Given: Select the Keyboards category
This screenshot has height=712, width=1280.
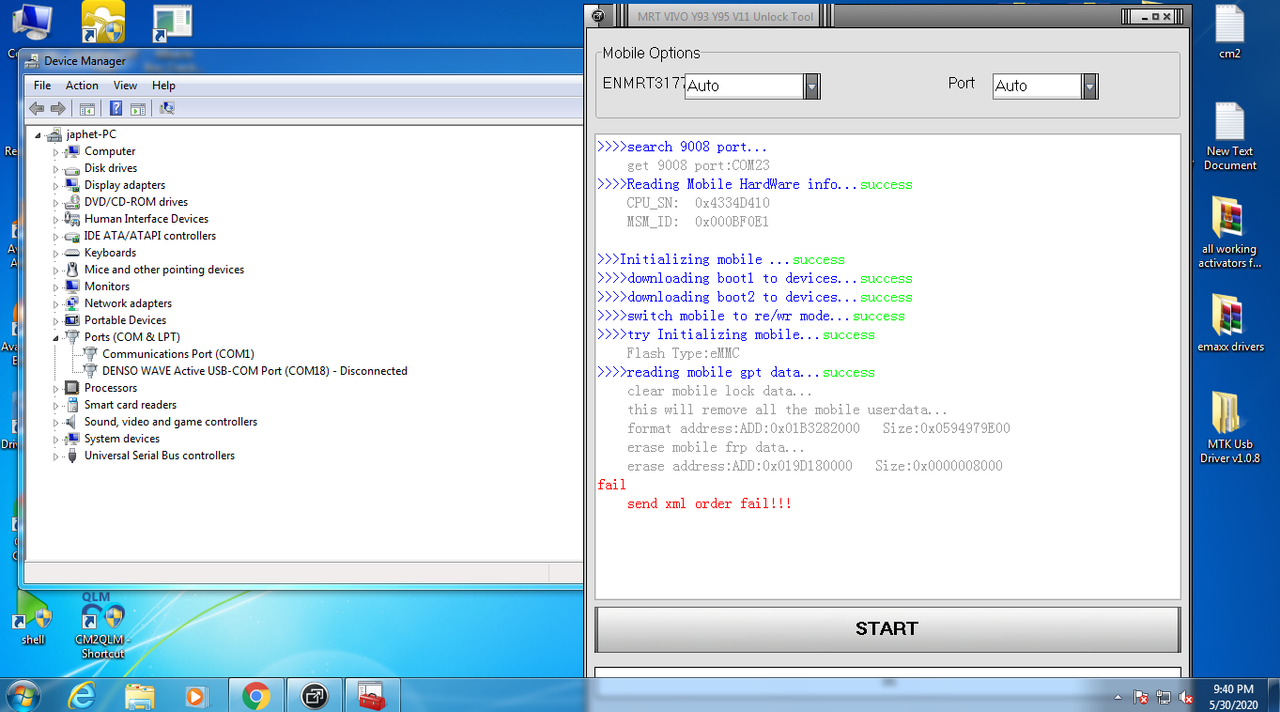Looking at the screenshot, I should [110, 253].
